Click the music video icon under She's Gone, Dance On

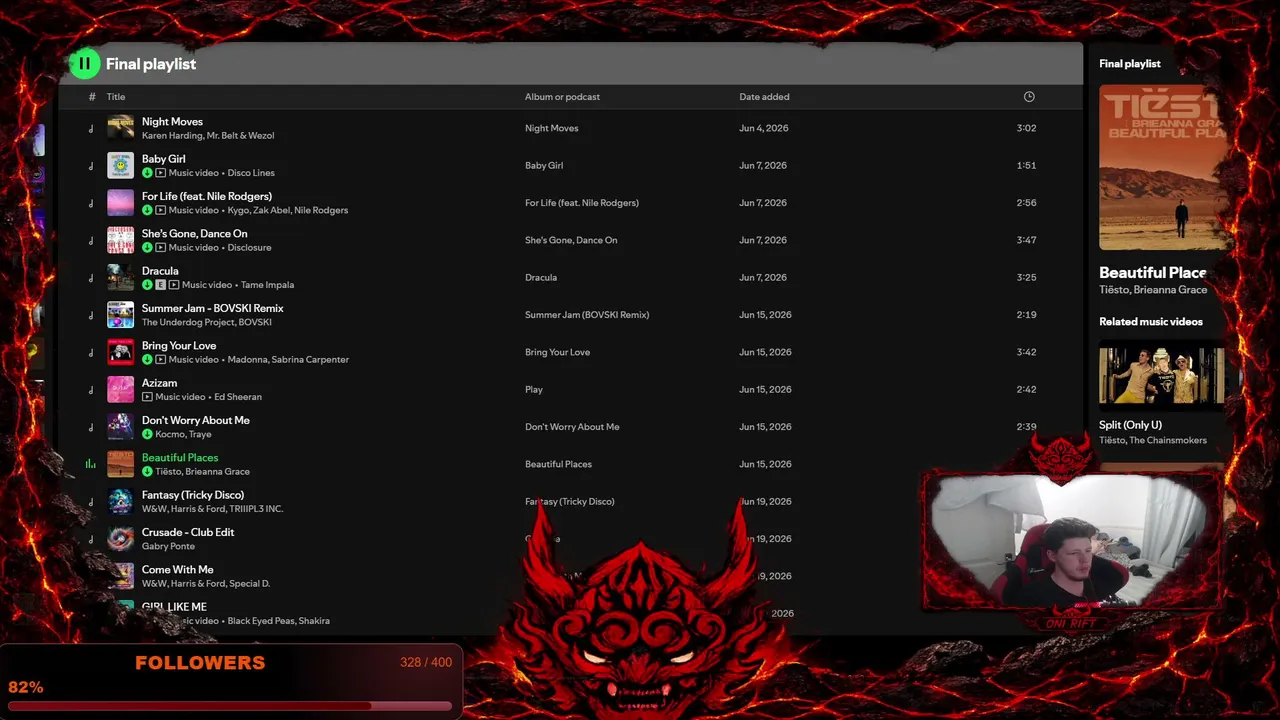[x=160, y=248]
